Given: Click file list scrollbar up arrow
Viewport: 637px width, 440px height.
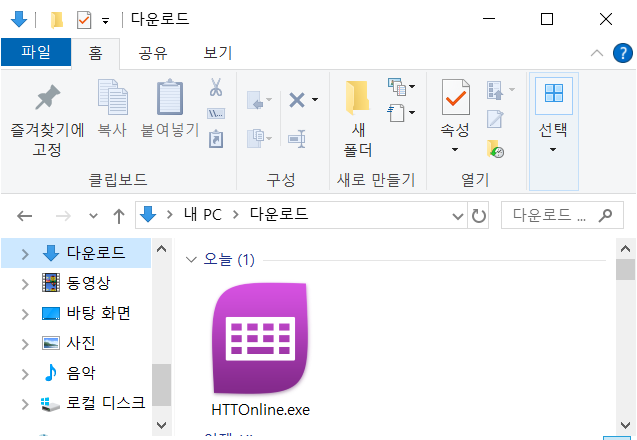Looking at the screenshot, I should pyautogui.click(x=625, y=249).
